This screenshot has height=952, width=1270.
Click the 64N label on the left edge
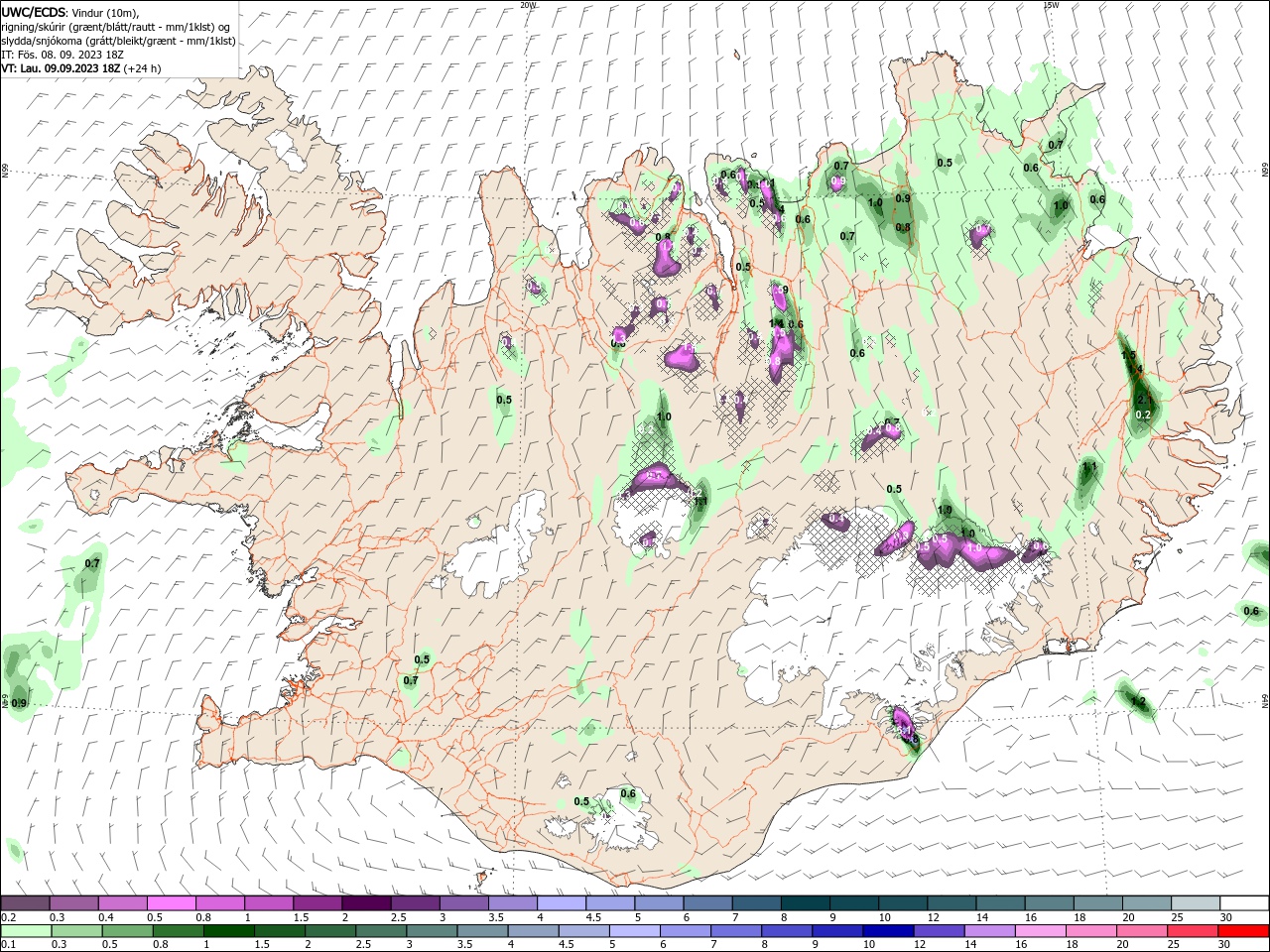coord(5,701)
